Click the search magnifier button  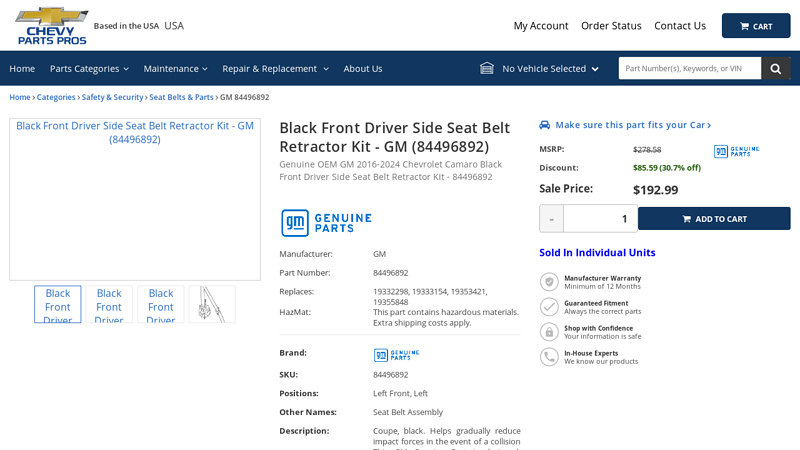pyautogui.click(x=776, y=68)
